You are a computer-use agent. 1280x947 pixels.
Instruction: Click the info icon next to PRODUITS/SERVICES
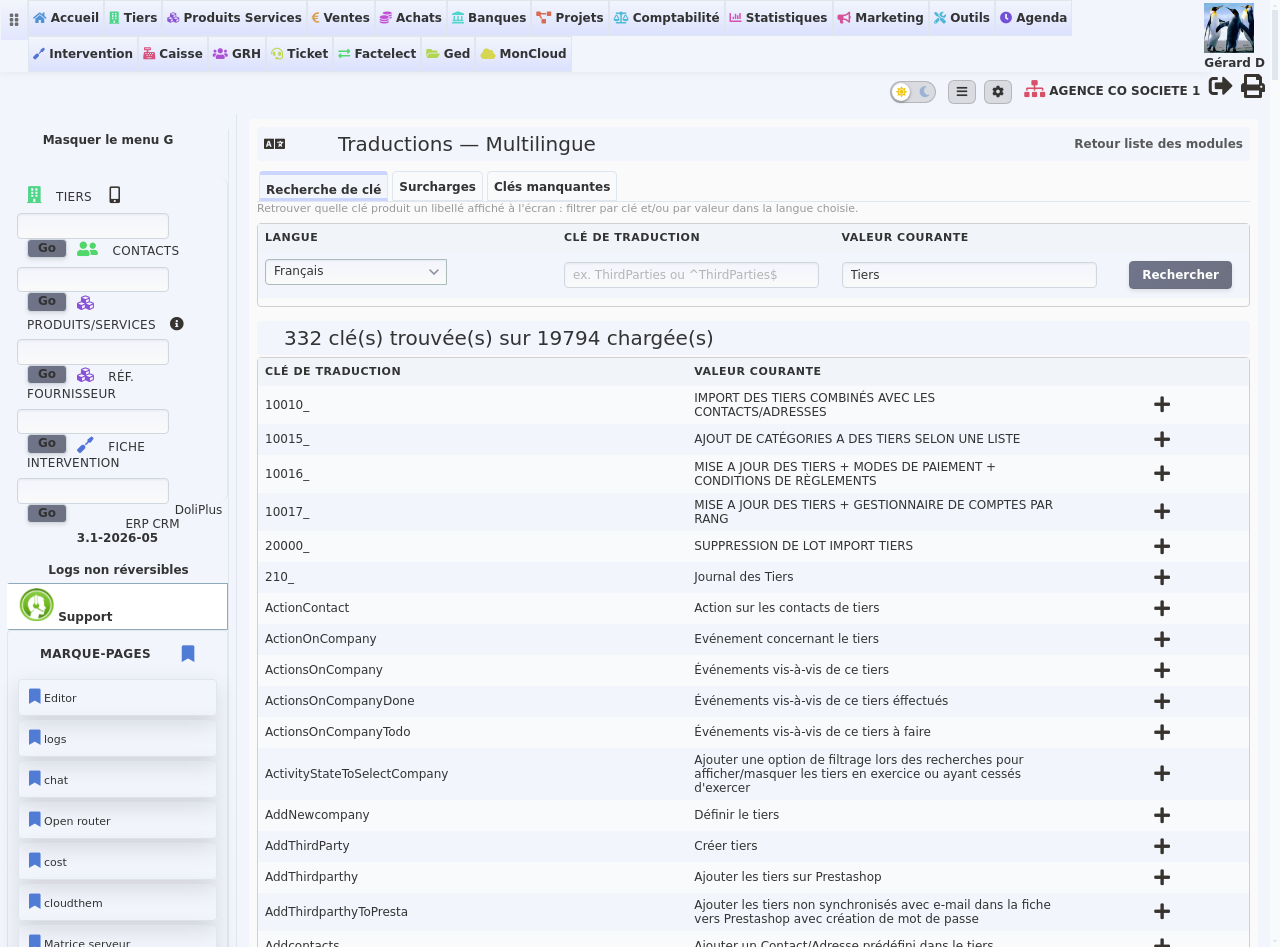pyautogui.click(x=177, y=324)
